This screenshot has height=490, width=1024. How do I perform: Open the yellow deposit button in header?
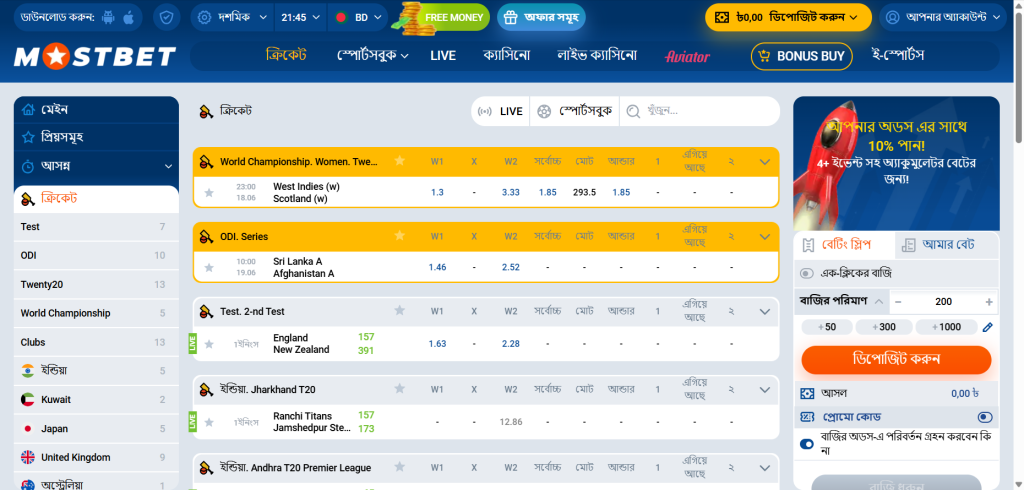pyautogui.click(x=788, y=18)
